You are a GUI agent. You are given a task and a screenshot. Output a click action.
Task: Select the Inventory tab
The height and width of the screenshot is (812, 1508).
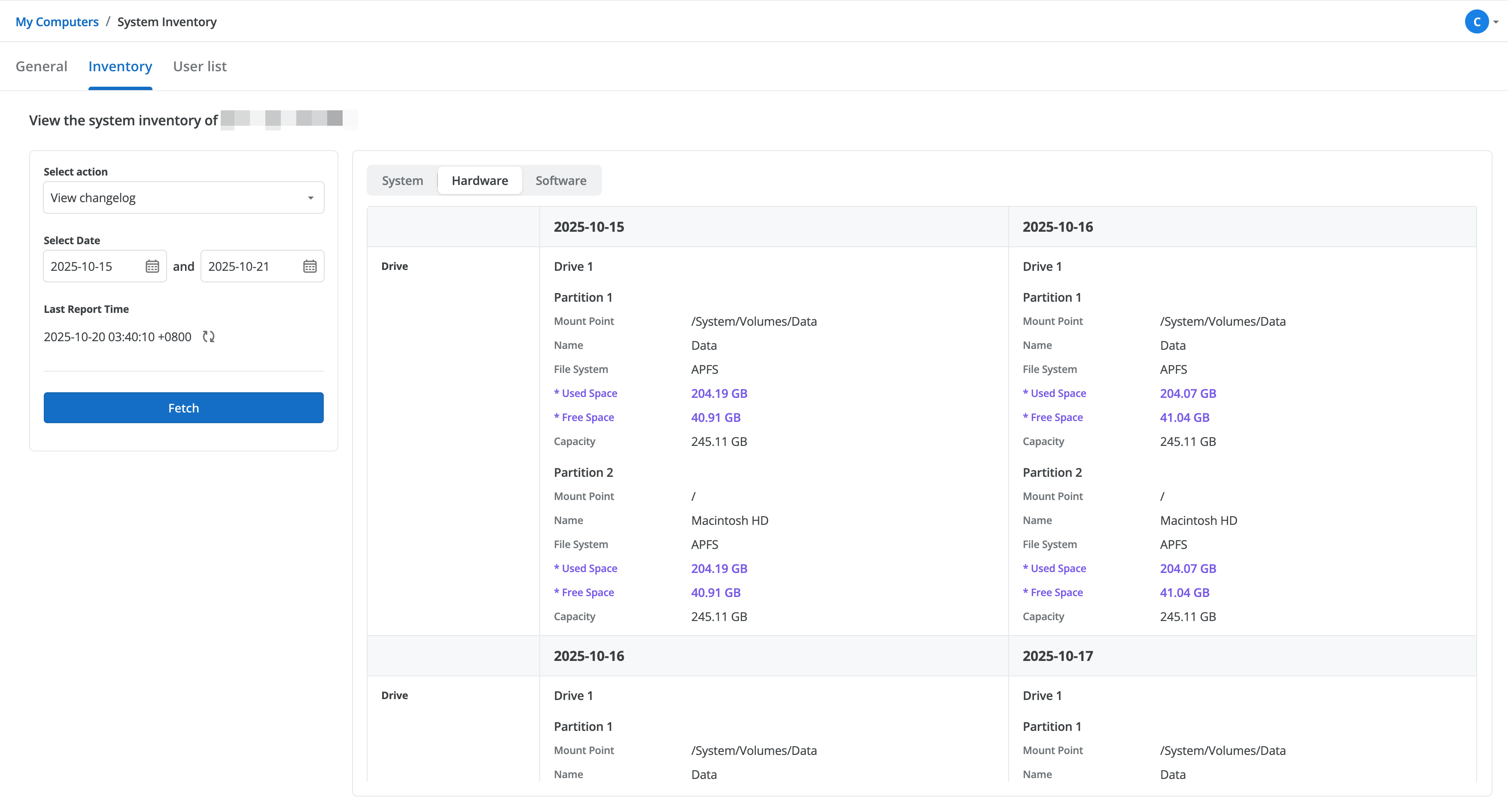120,66
